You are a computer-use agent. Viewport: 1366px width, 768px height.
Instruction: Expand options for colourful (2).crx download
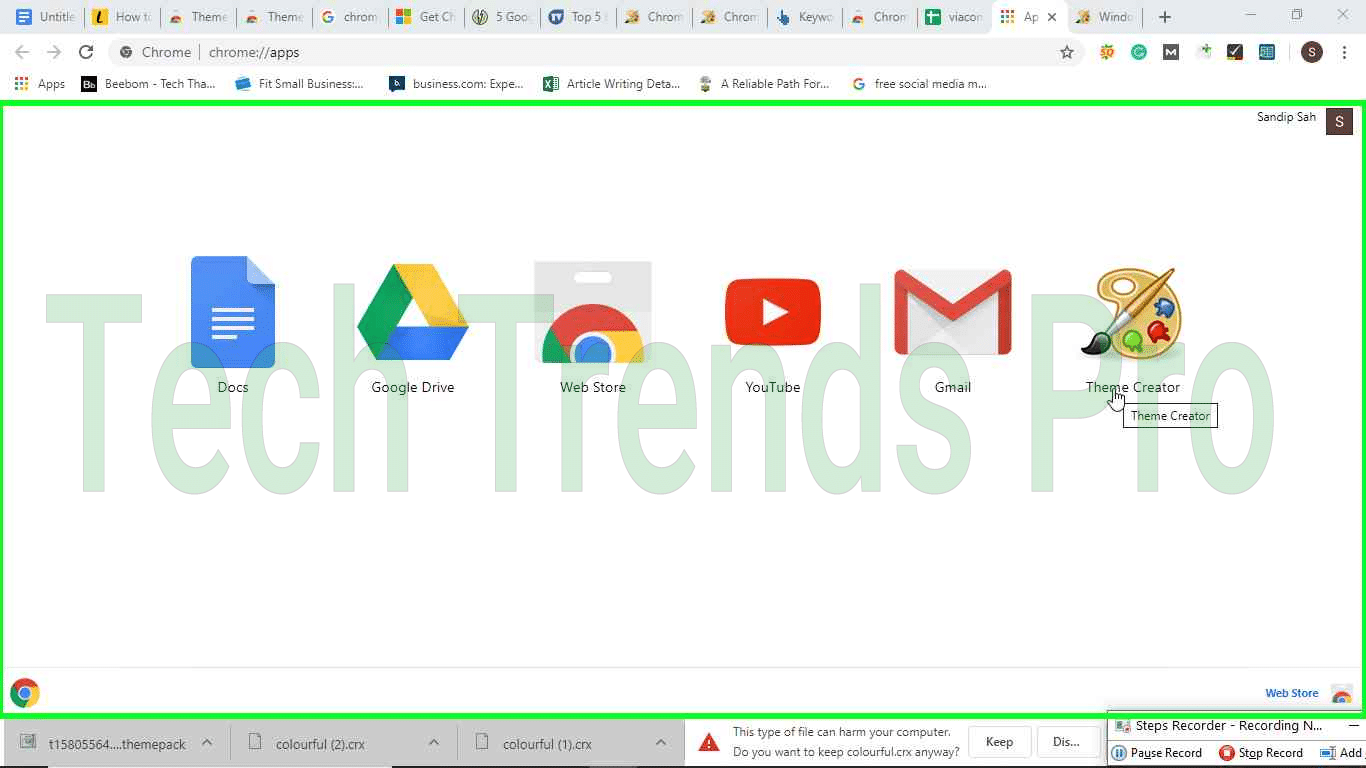434,742
